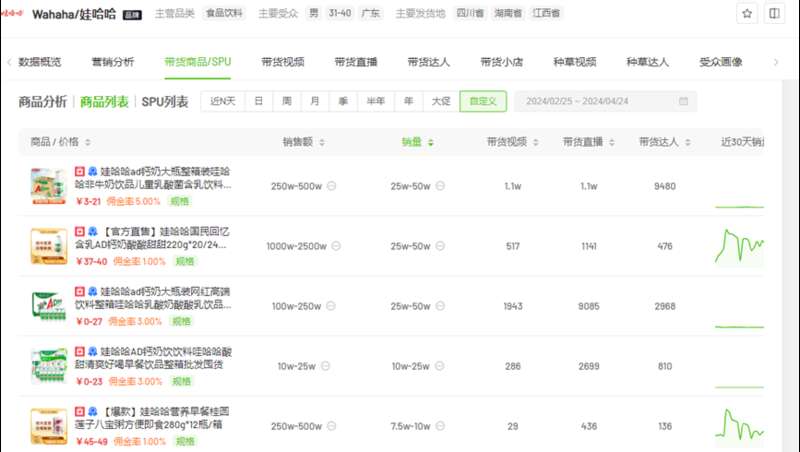
Task: Click the 食品饮料 category tag
Action: [x=224, y=13]
